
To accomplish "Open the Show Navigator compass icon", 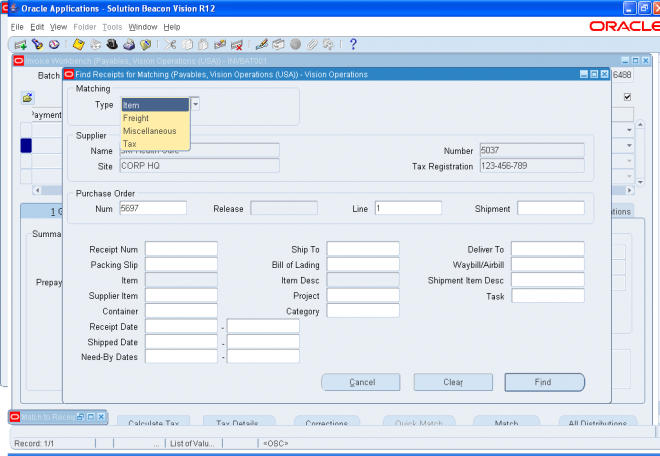I will pyautogui.click(x=54, y=44).
